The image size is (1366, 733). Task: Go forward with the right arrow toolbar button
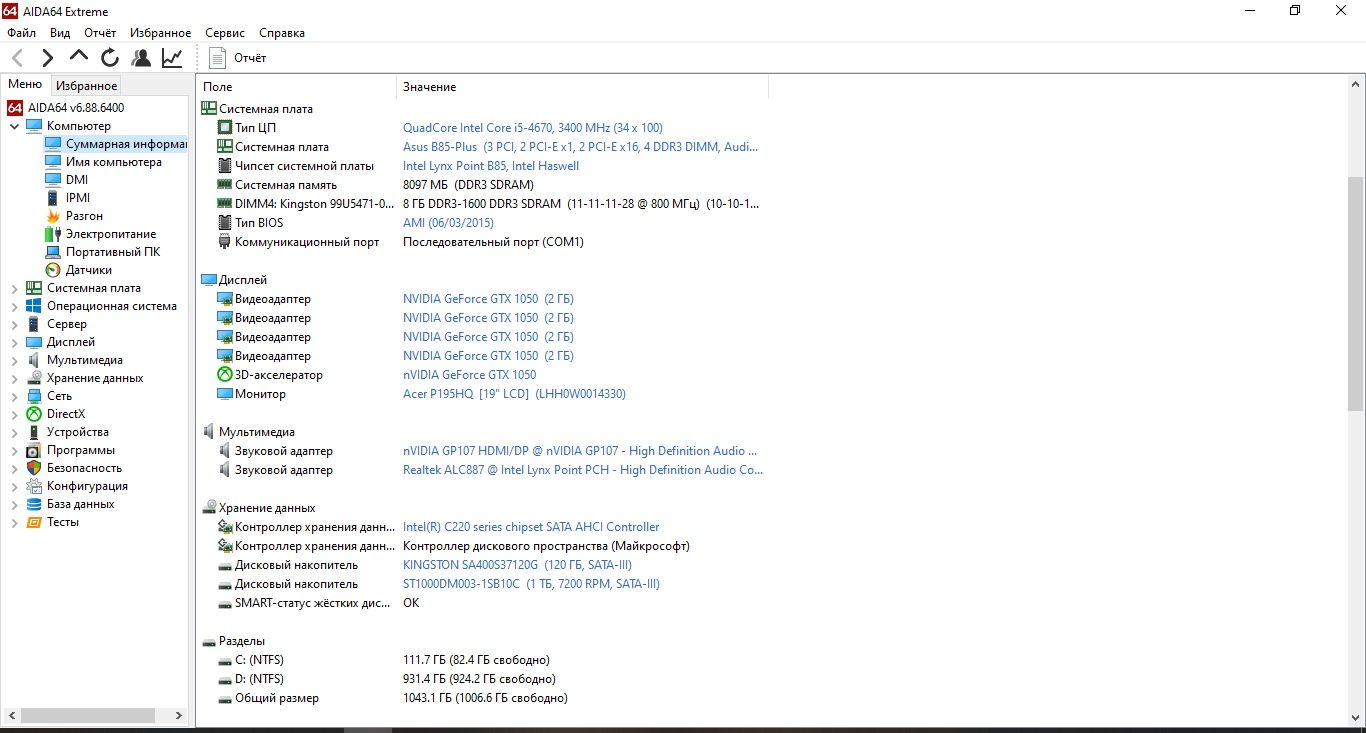(48, 58)
